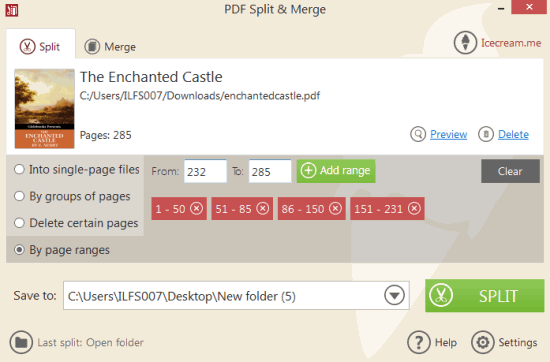Click the green SPLIT button
Screen dimensions: 550x362
coord(484,296)
